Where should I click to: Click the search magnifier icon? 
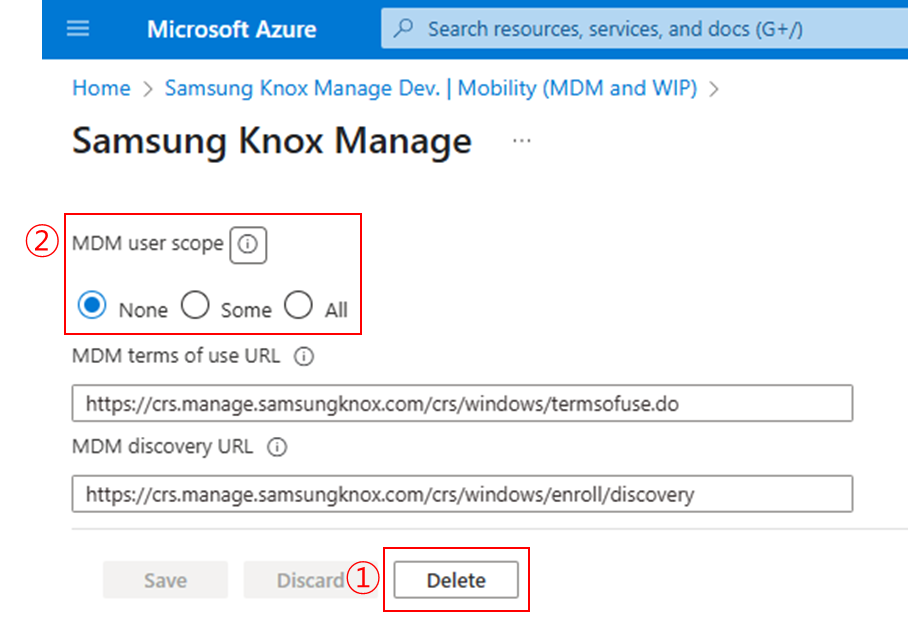(404, 29)
